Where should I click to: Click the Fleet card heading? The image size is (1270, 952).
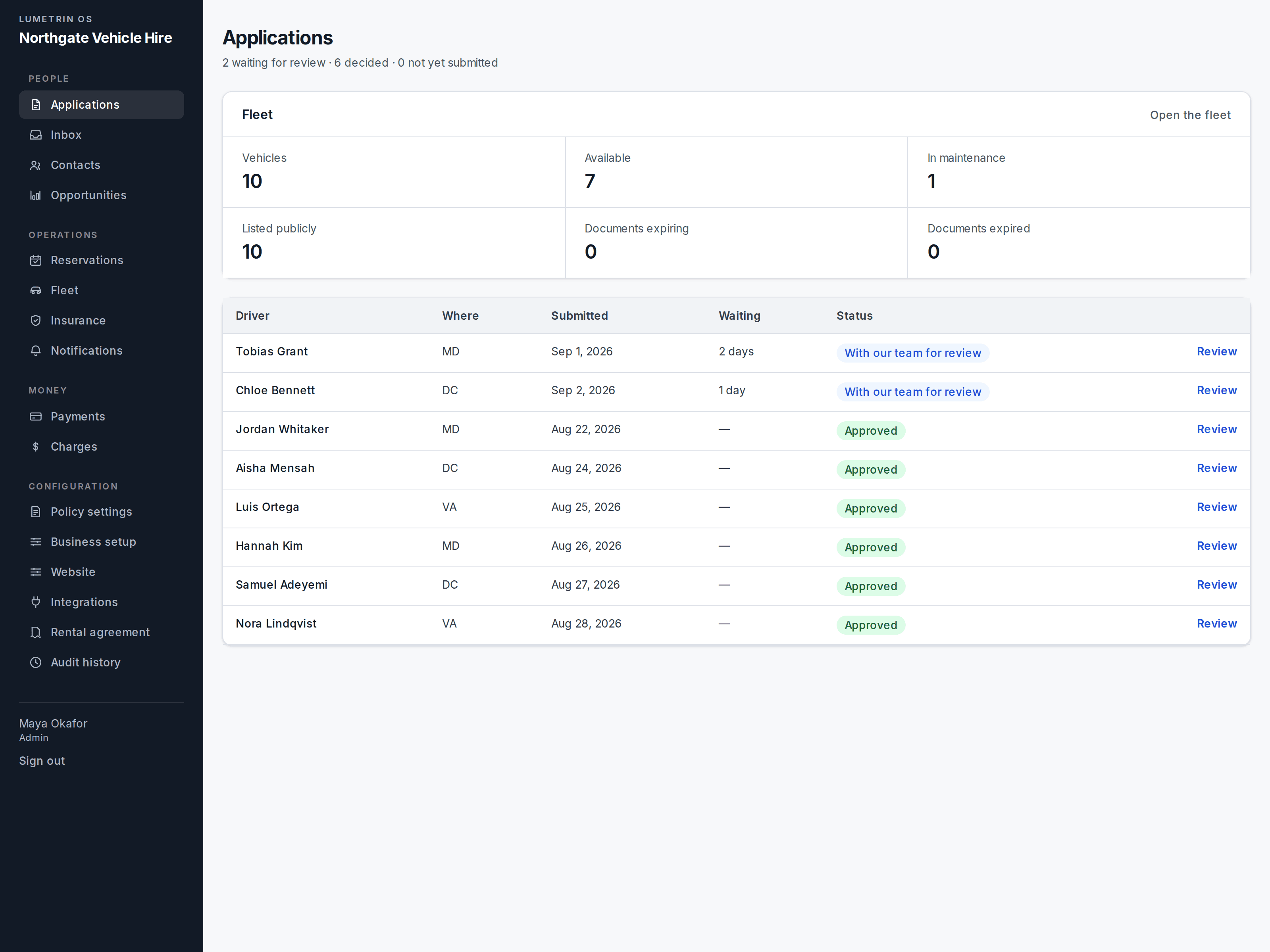pyautogui.click(x=257, y=115)
